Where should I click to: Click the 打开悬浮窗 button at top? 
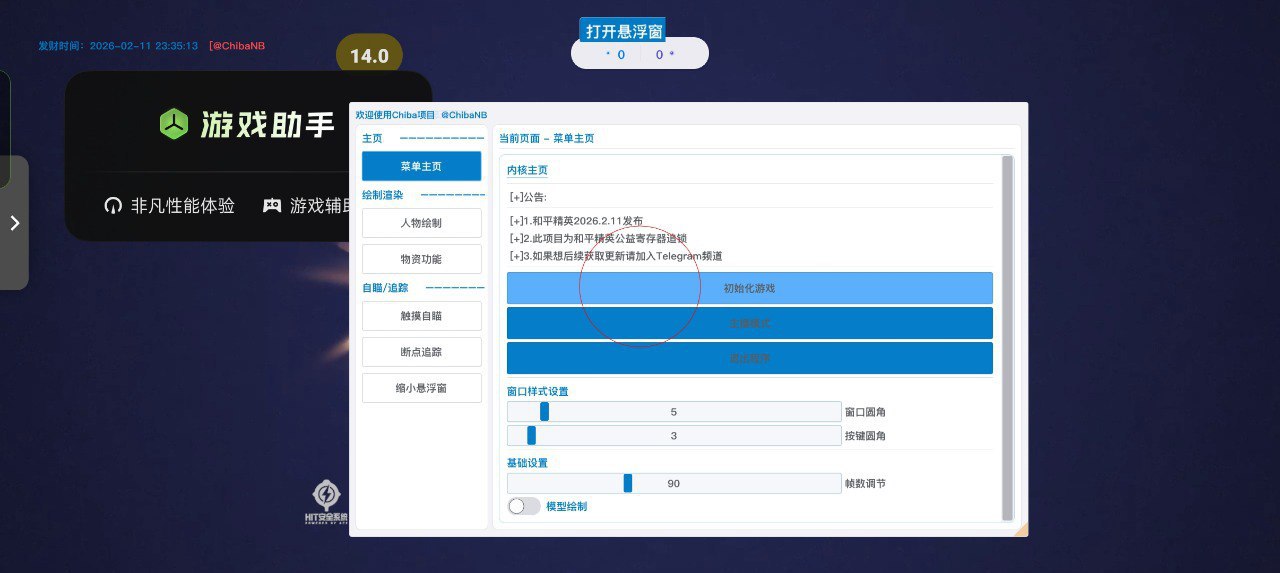pos(623,31)
